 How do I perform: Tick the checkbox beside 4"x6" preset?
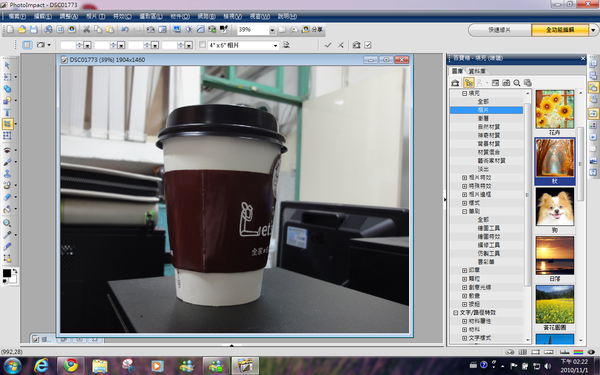pyautogui.click(x=202, y=45)
